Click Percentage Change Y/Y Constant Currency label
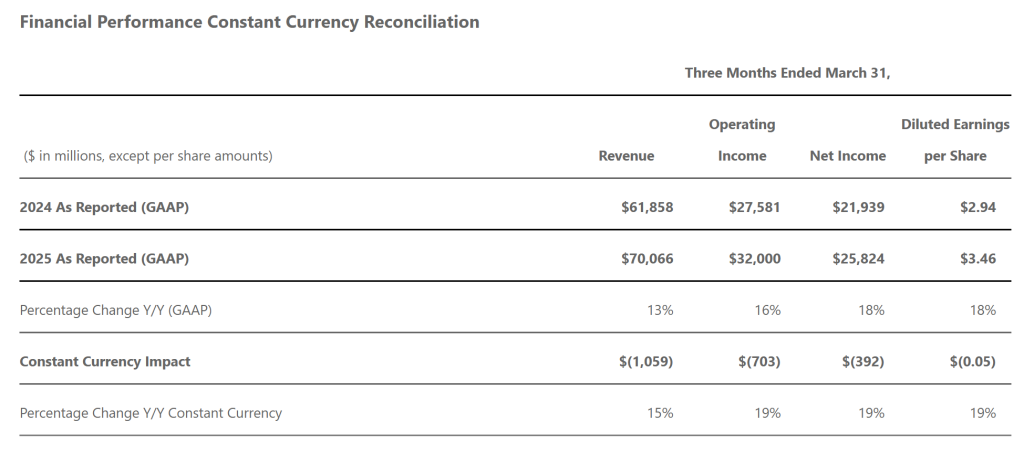 151,413
